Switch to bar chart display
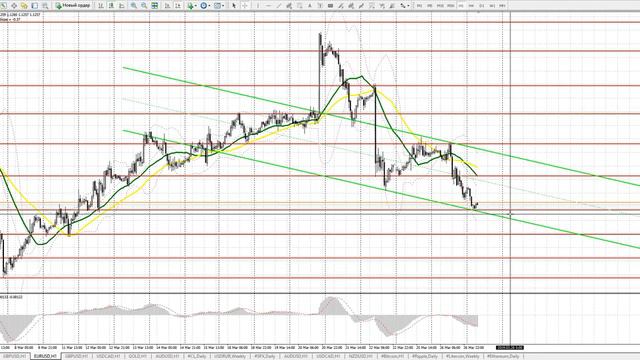640x360 pixels. tap(100, 6)
